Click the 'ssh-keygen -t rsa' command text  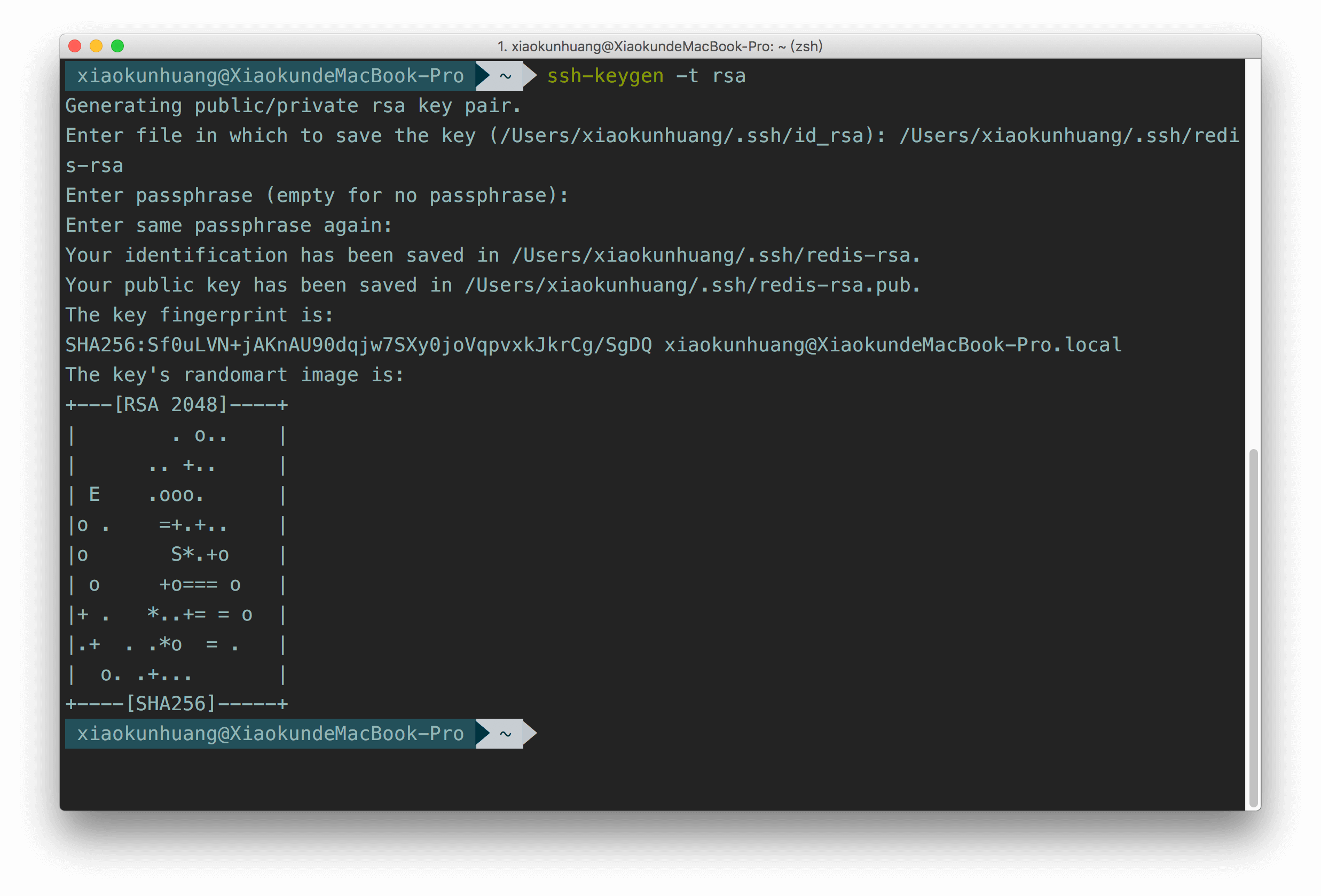(646, 76)
